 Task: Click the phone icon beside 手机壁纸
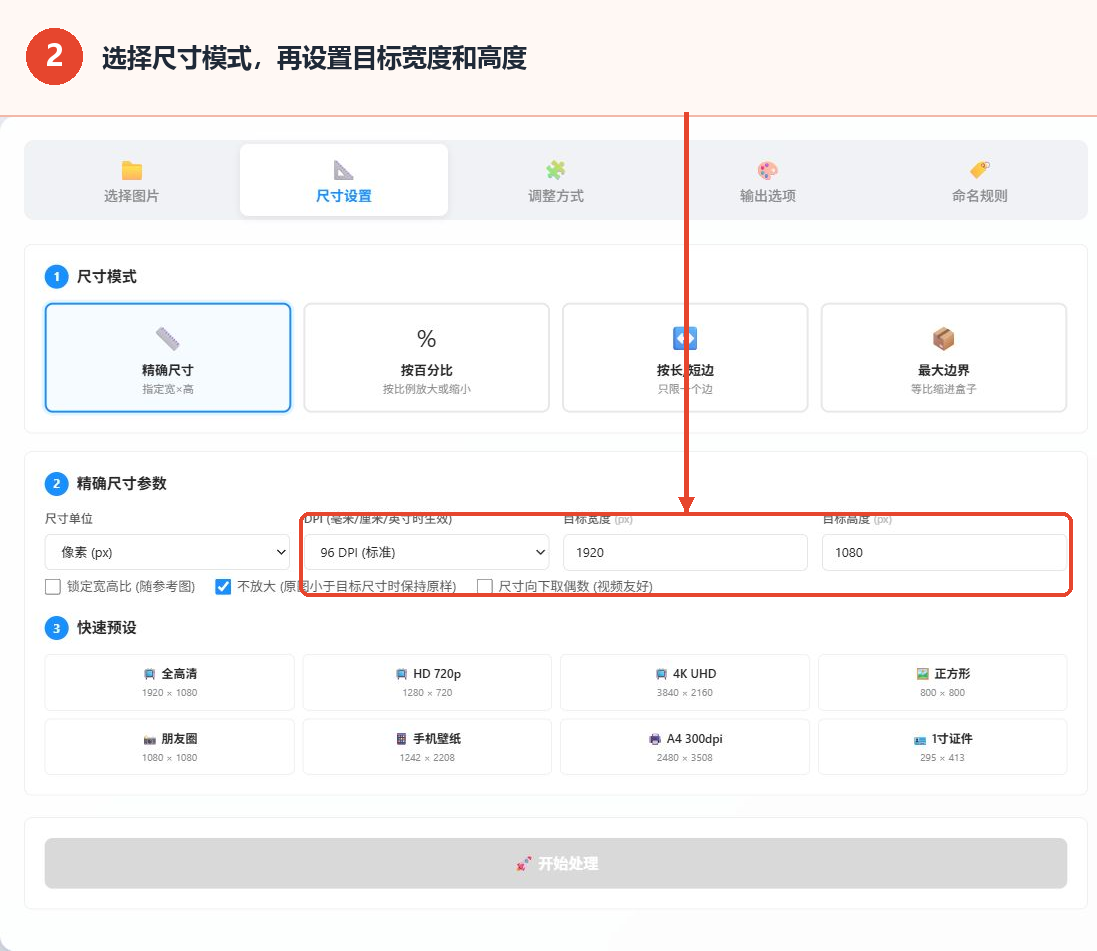point(401,739)
